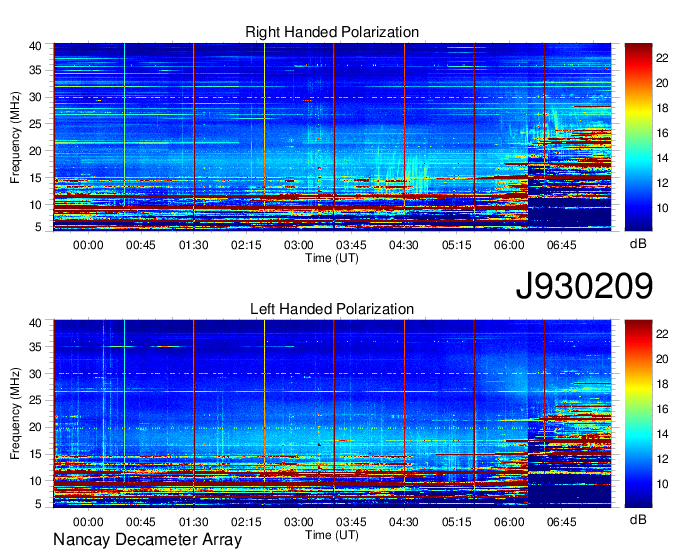This screenshot has height=552, width=680.
Task: Click the "Nancay Decameter Array" caption
Action: (147, 540)
